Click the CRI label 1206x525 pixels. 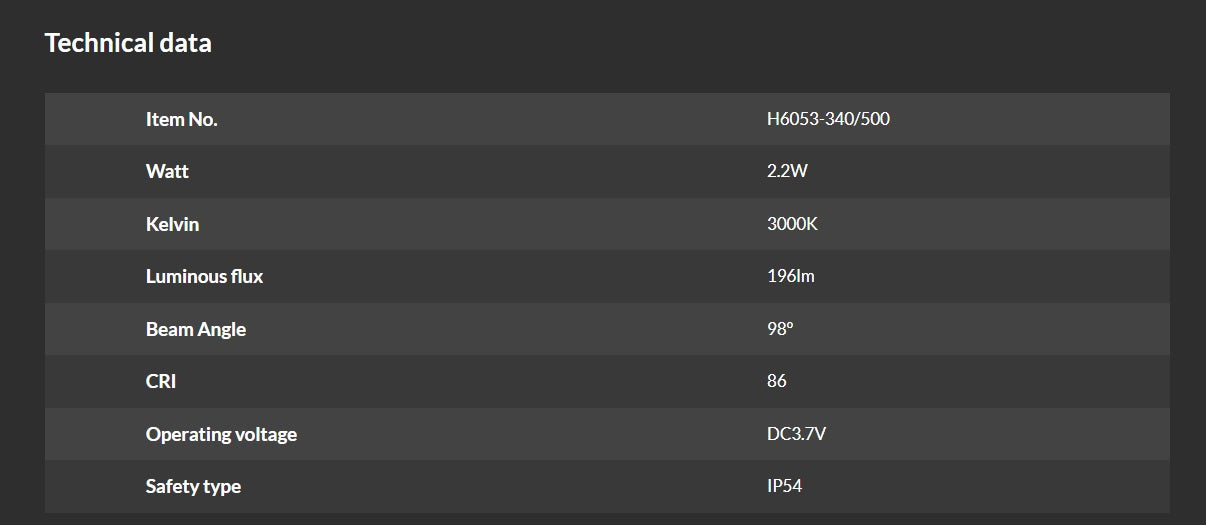coord(161,381)
